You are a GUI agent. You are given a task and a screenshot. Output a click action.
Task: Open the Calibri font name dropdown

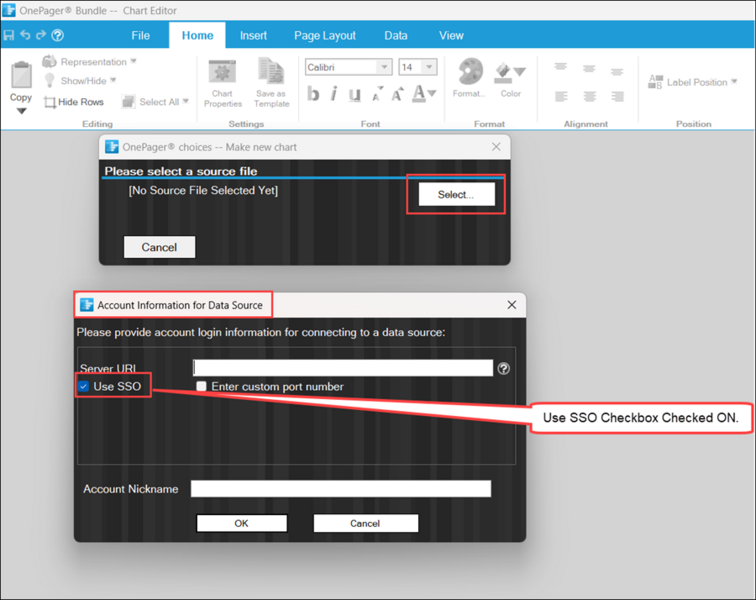pyautogui.click(x=384, y=67)
